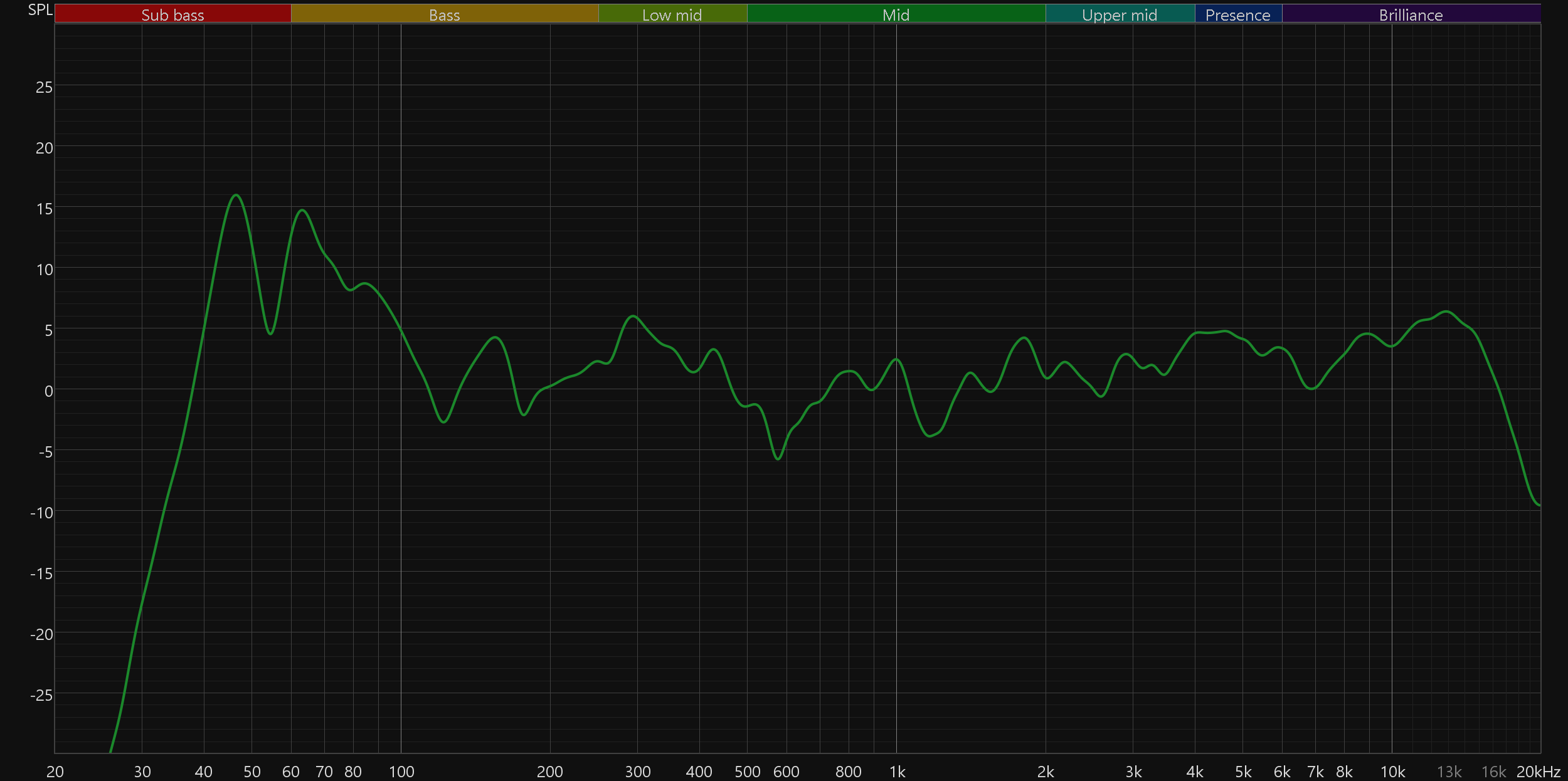This screenshot has height=781, width=1568.
Task: Click the curve dip near 580 Hz
Action: pyautogui.click(x=778, y=459)
